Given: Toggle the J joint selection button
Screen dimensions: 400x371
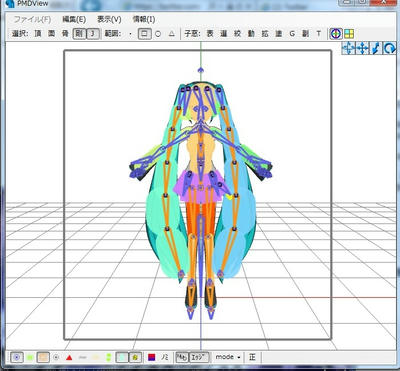Looking at the screenshot, I should (93, 34).
